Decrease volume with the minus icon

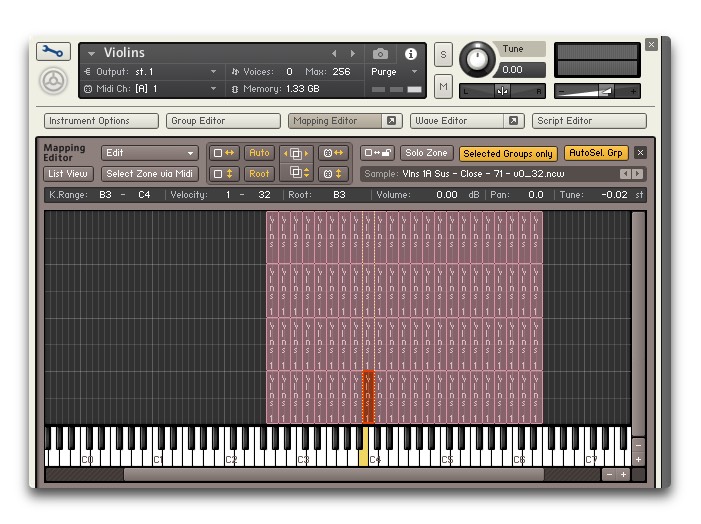click(x=562, y=92)
